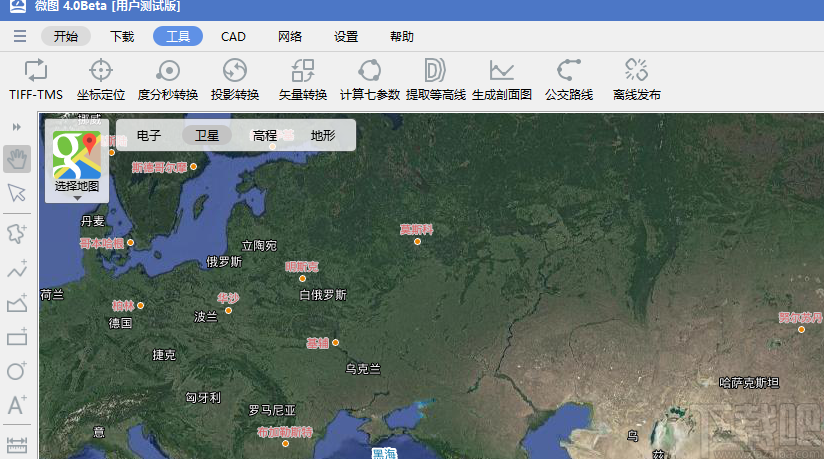
Task: Open the 网络 tab
Action: 290,36
